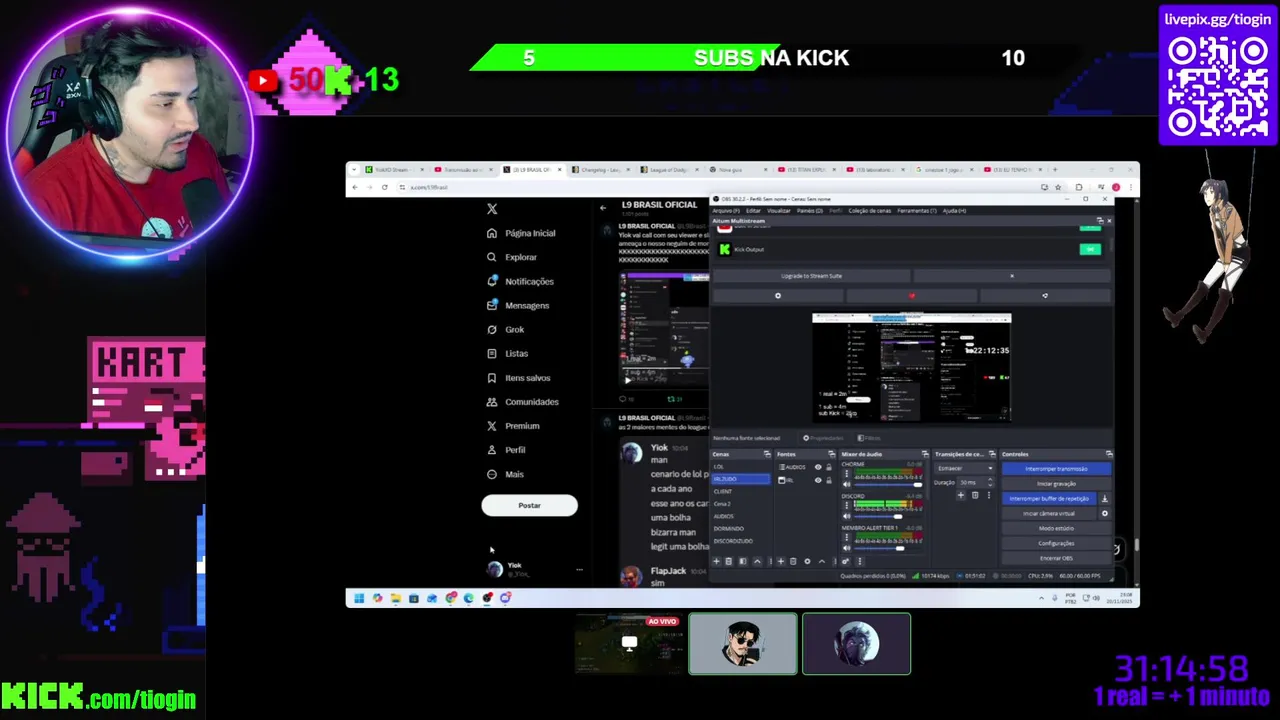Lock the AUDIOS source
1280x720 pixels.
pos(829,467)
